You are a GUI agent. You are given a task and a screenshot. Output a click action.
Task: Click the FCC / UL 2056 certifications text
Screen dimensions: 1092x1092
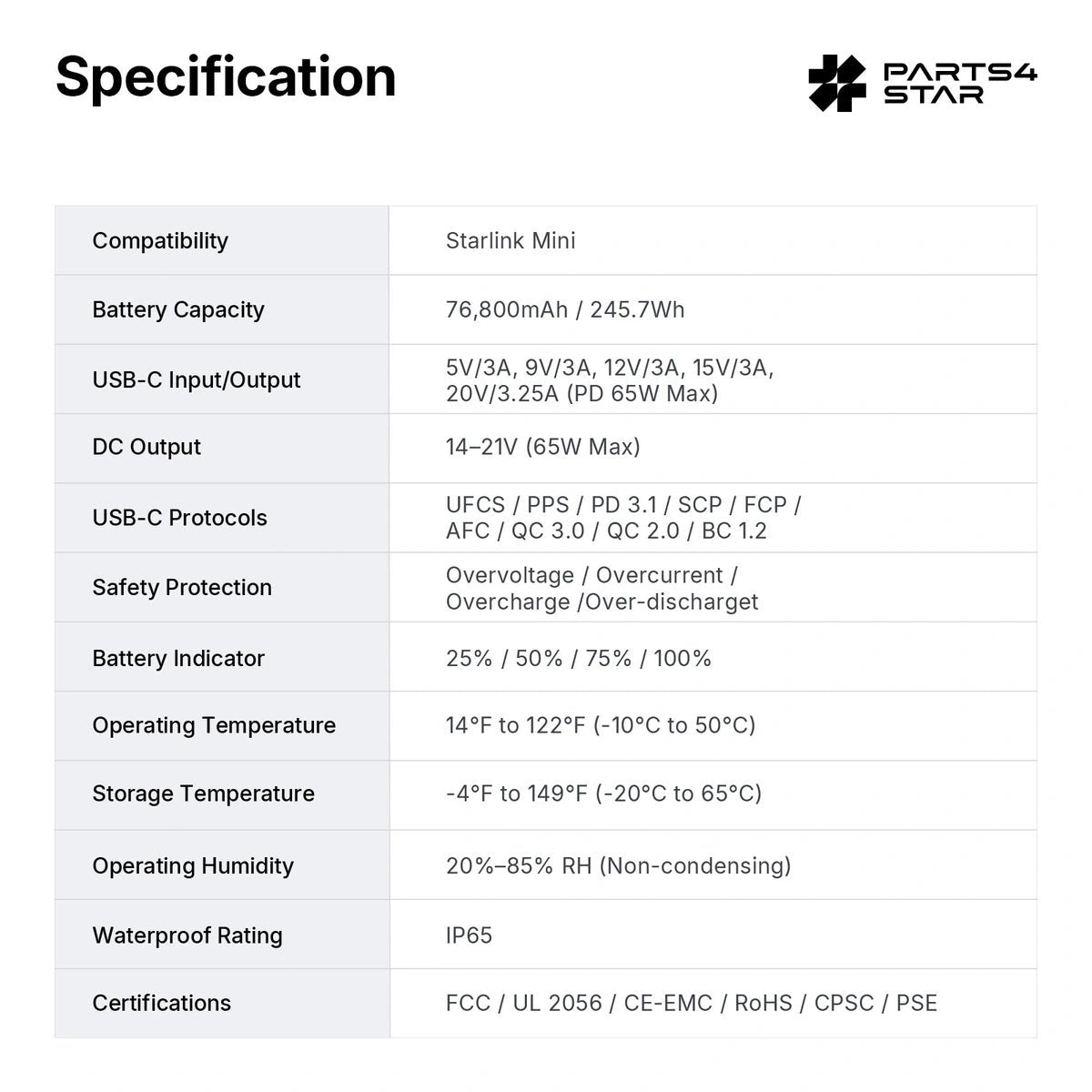692,1003
